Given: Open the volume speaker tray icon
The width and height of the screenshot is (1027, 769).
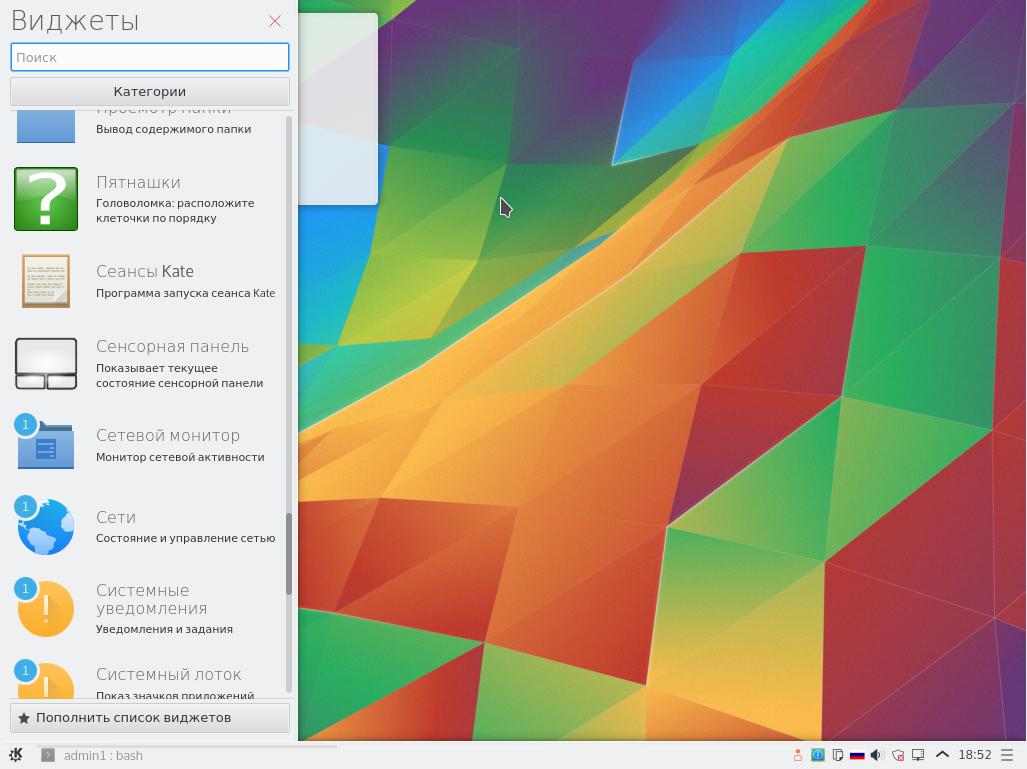Looking at the screenshot, I should 877,755.
